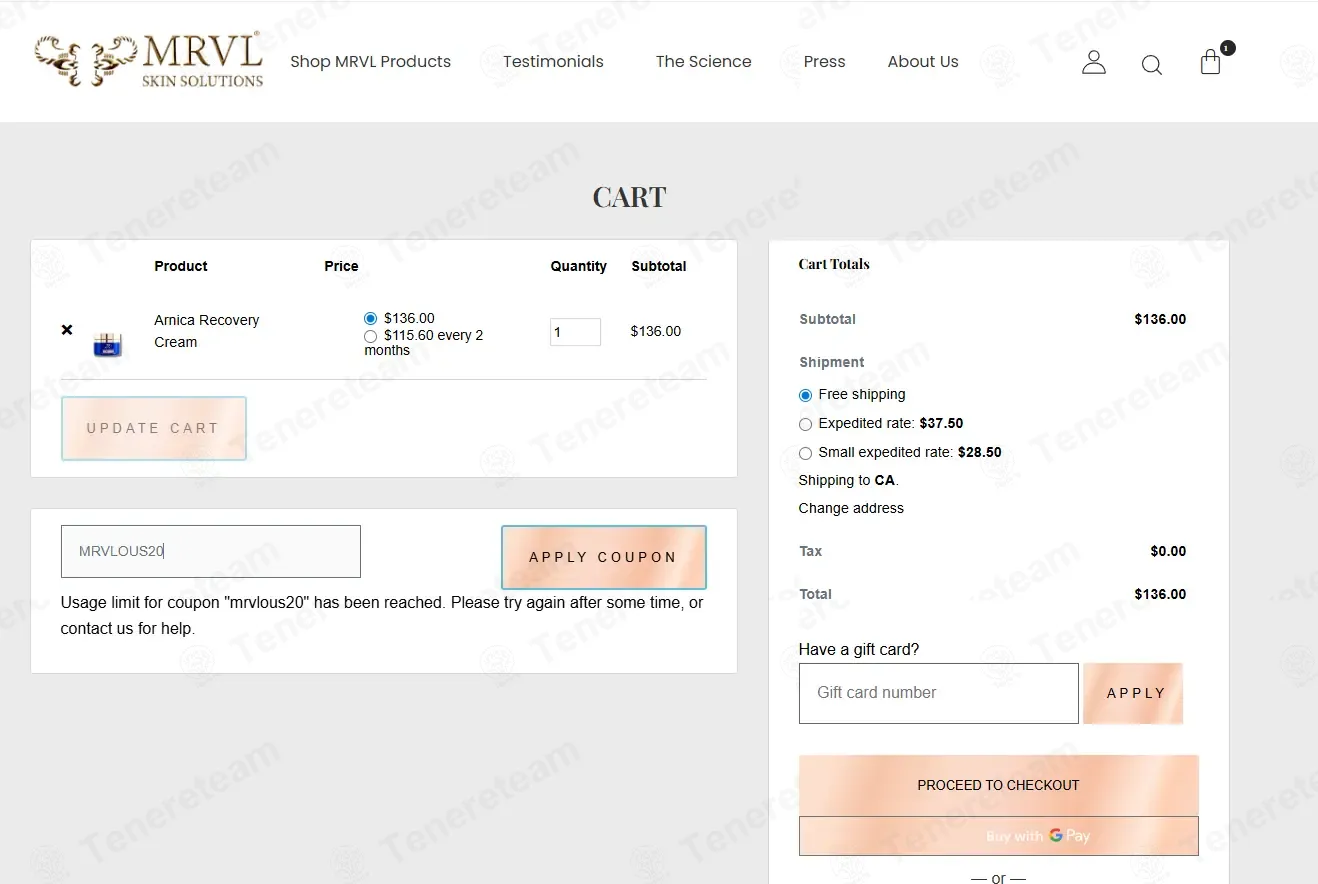Image resolution: width=1318 pixels, height=884 pixels.
Task: Click Buy with G Pay button
Action: tap(998, 836)
